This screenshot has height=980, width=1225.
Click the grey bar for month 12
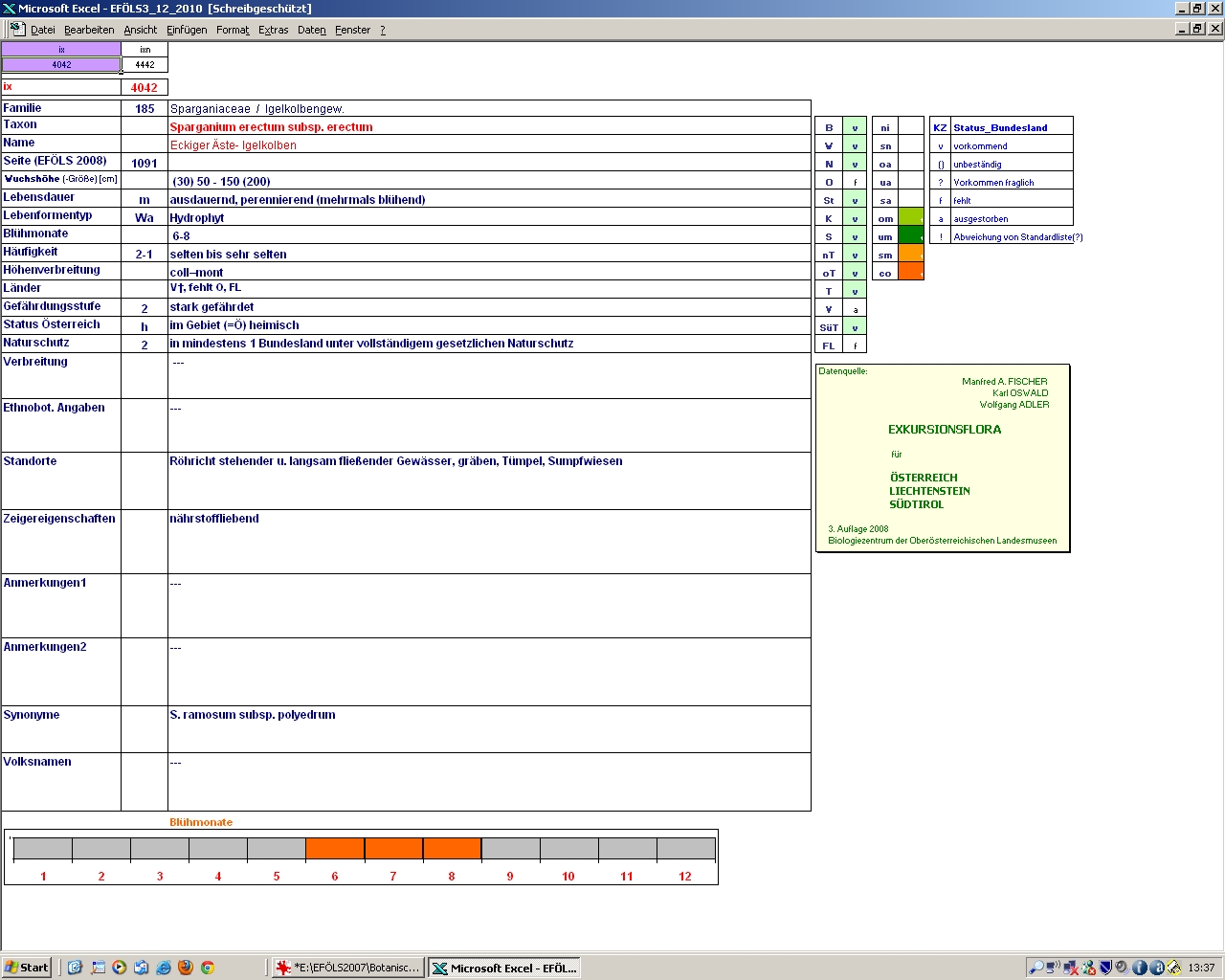tap(685, 849)
